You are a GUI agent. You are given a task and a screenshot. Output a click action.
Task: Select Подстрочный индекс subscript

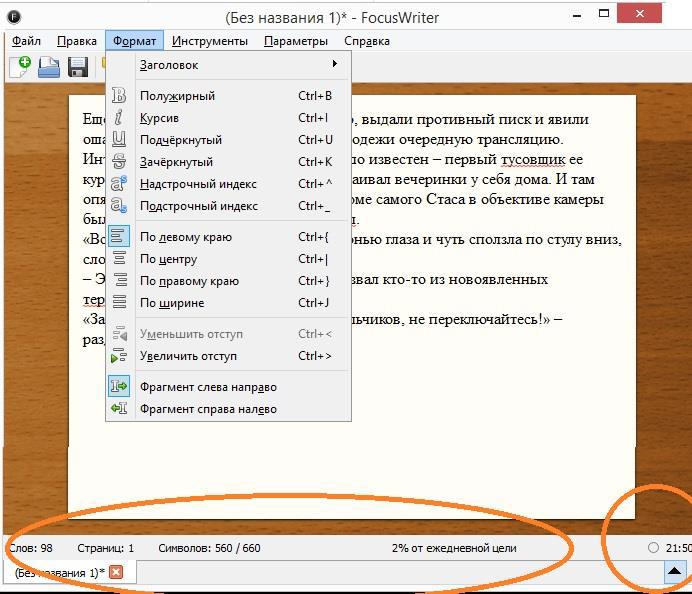(x=198, y=206)
